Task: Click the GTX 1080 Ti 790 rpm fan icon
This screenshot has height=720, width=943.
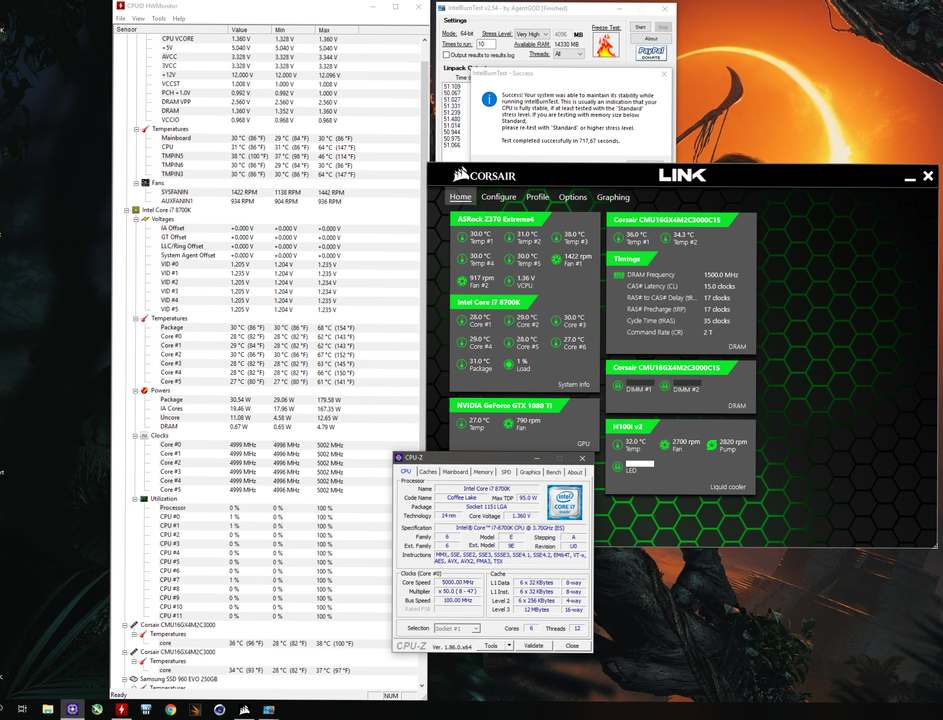Action: 508,424
